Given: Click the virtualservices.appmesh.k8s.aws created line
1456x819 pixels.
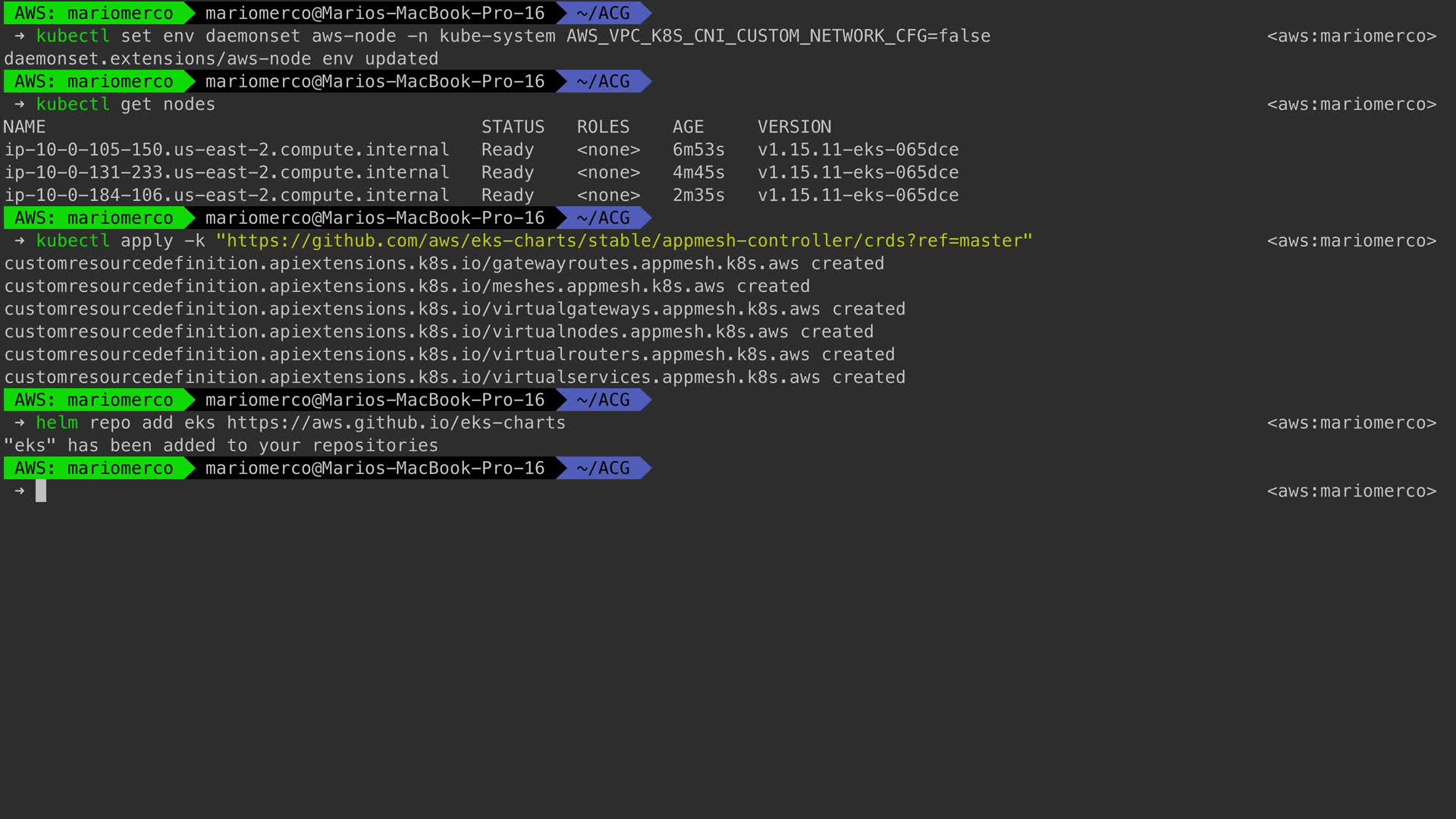Looking at the screenshot, I should [x=454, y=378].
